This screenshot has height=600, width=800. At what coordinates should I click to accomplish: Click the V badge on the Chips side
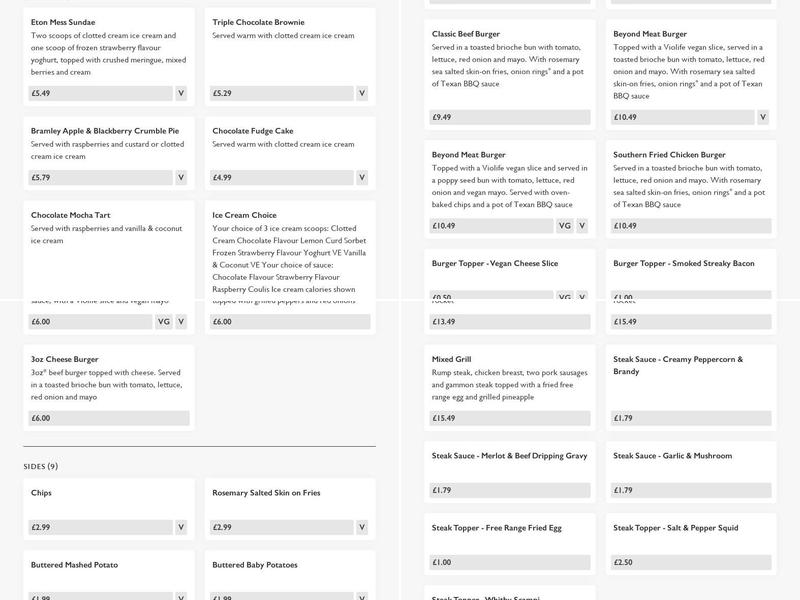(x=181, y=527)
